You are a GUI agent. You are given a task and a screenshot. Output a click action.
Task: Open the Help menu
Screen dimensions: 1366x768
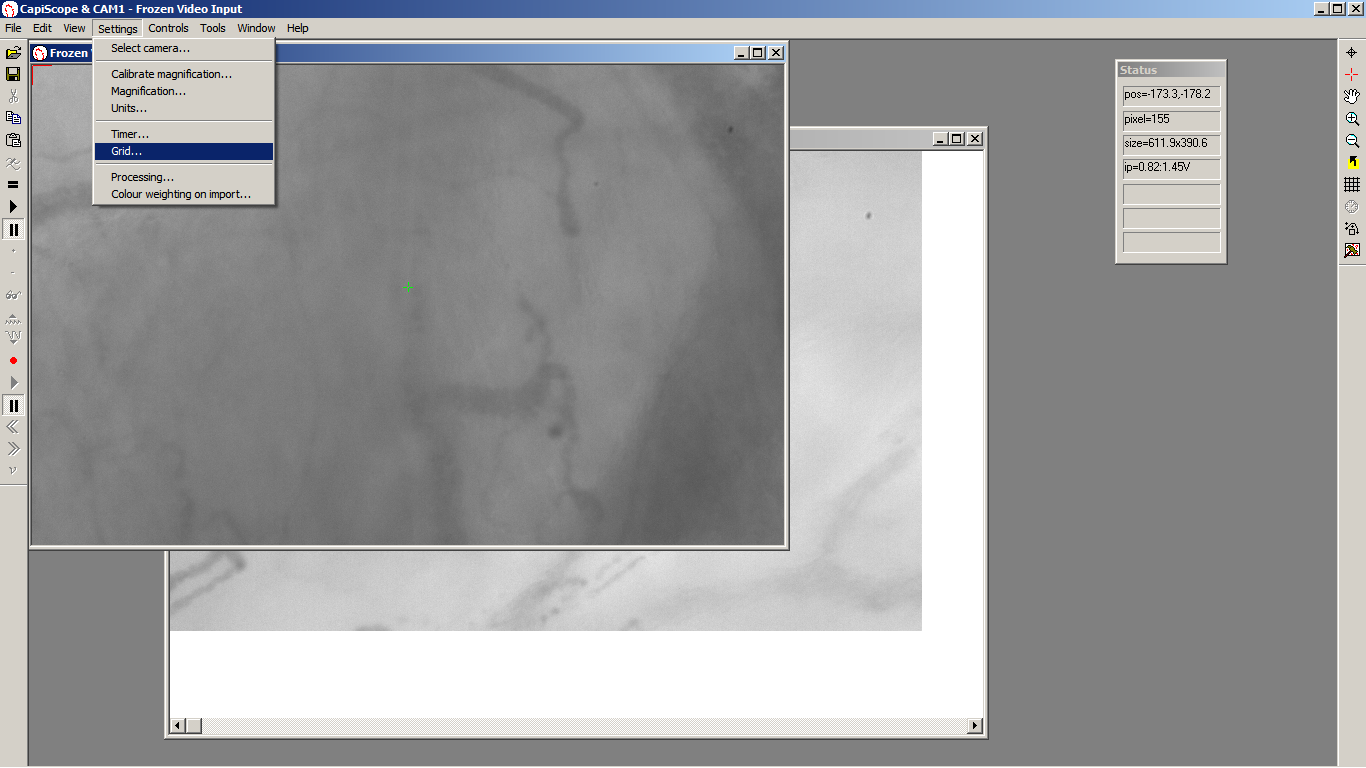pyautogui.click(x=298, y=28)
